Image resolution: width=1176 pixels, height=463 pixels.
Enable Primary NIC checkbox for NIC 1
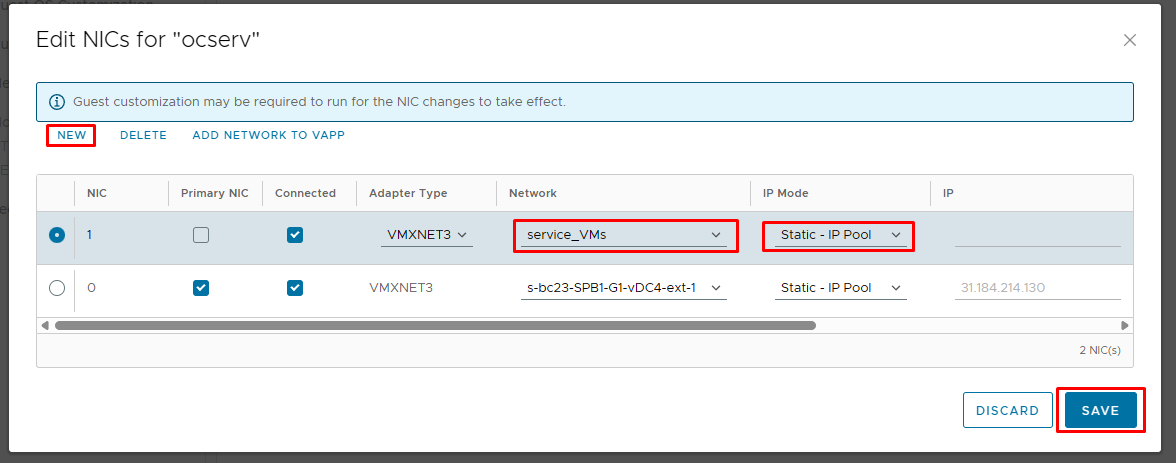coord(201,236)
